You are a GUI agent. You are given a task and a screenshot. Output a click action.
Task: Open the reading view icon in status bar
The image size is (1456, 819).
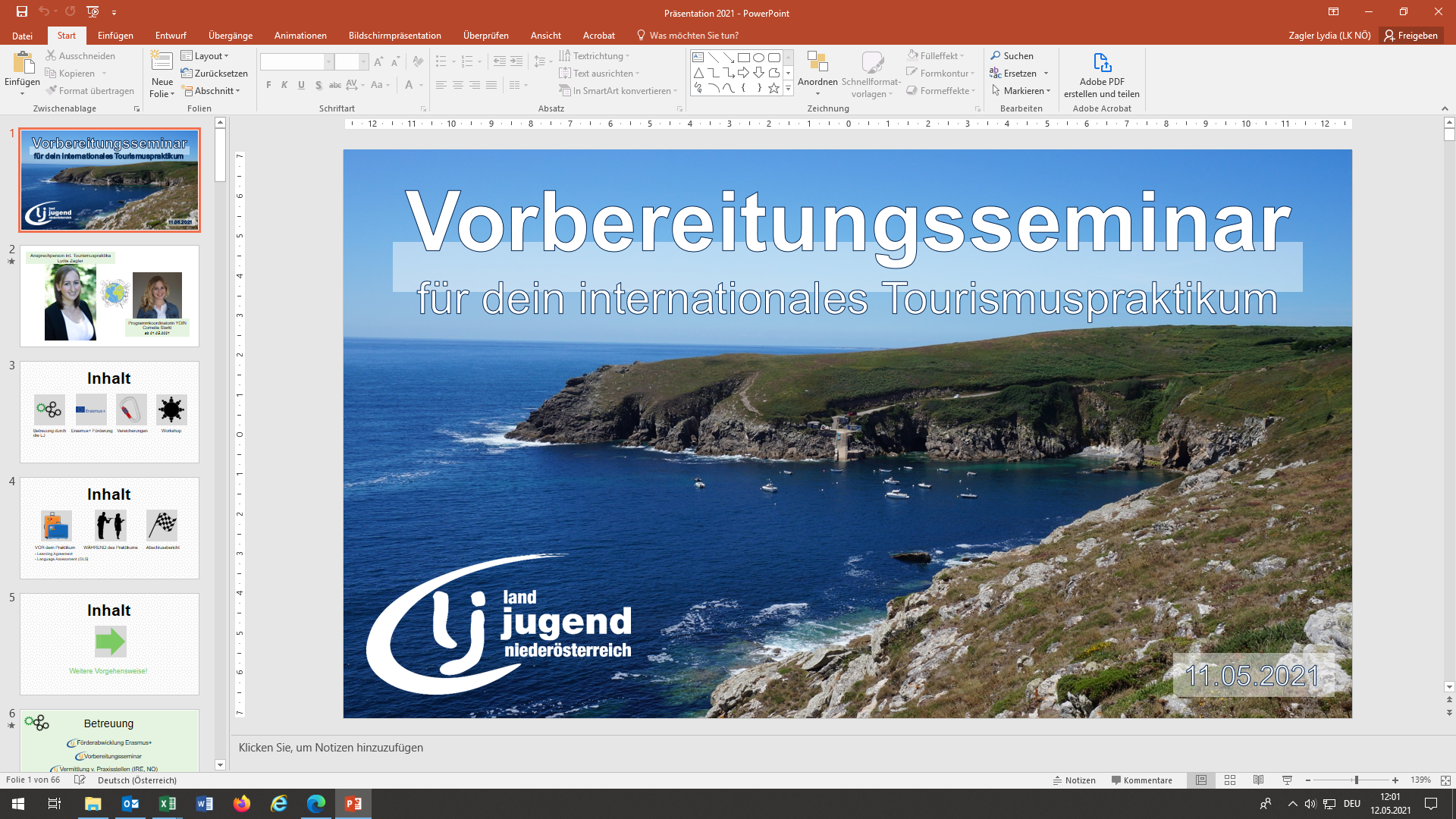click(x=1258, y=780)
